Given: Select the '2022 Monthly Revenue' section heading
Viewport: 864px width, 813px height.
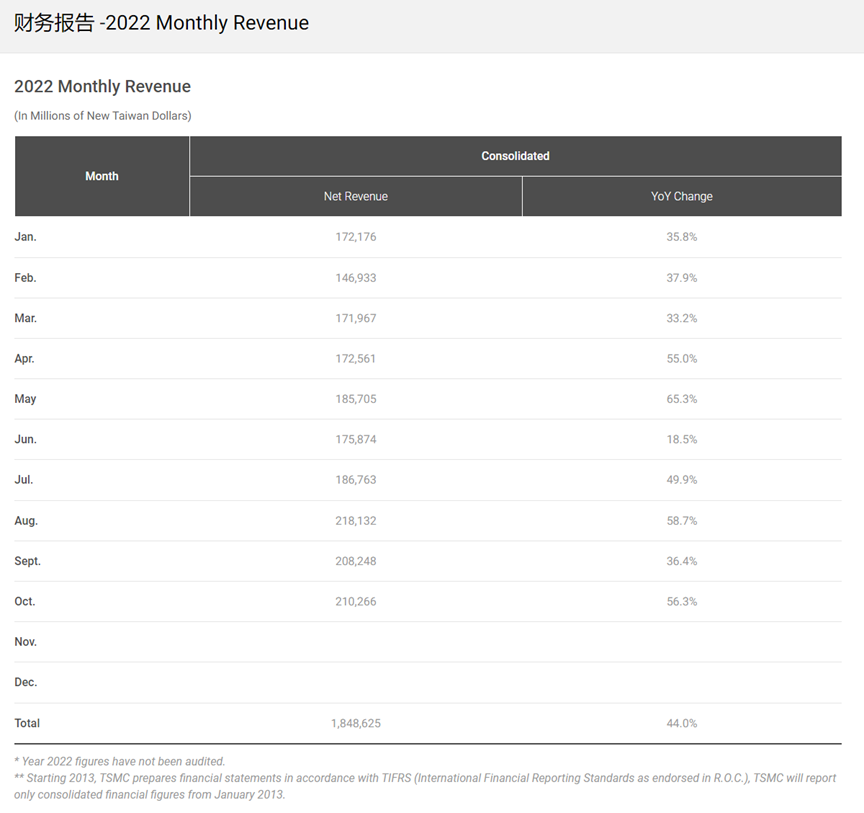Looking at the screenshot, I should pyautogui.click(x=102, y=86).
